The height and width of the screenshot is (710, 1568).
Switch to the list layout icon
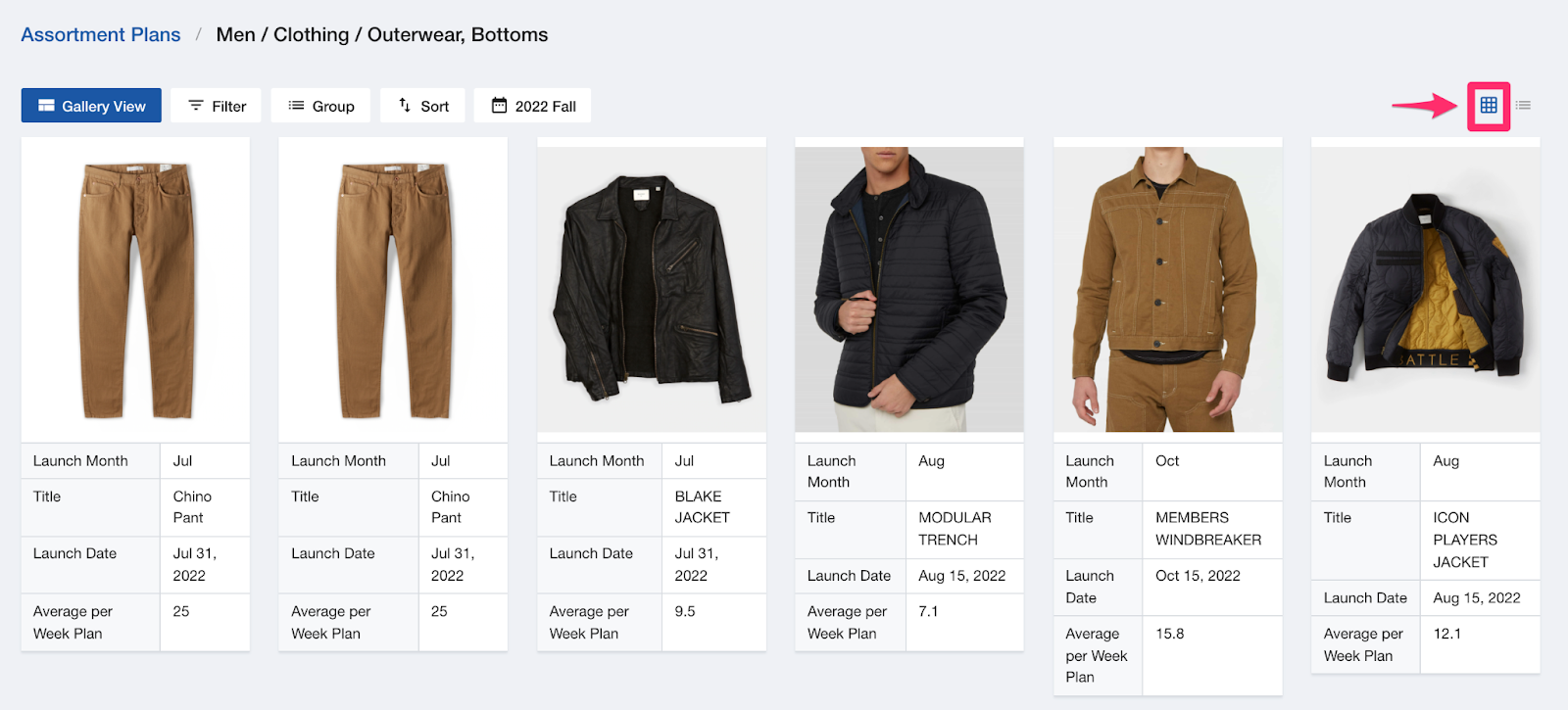point(1523,106)
